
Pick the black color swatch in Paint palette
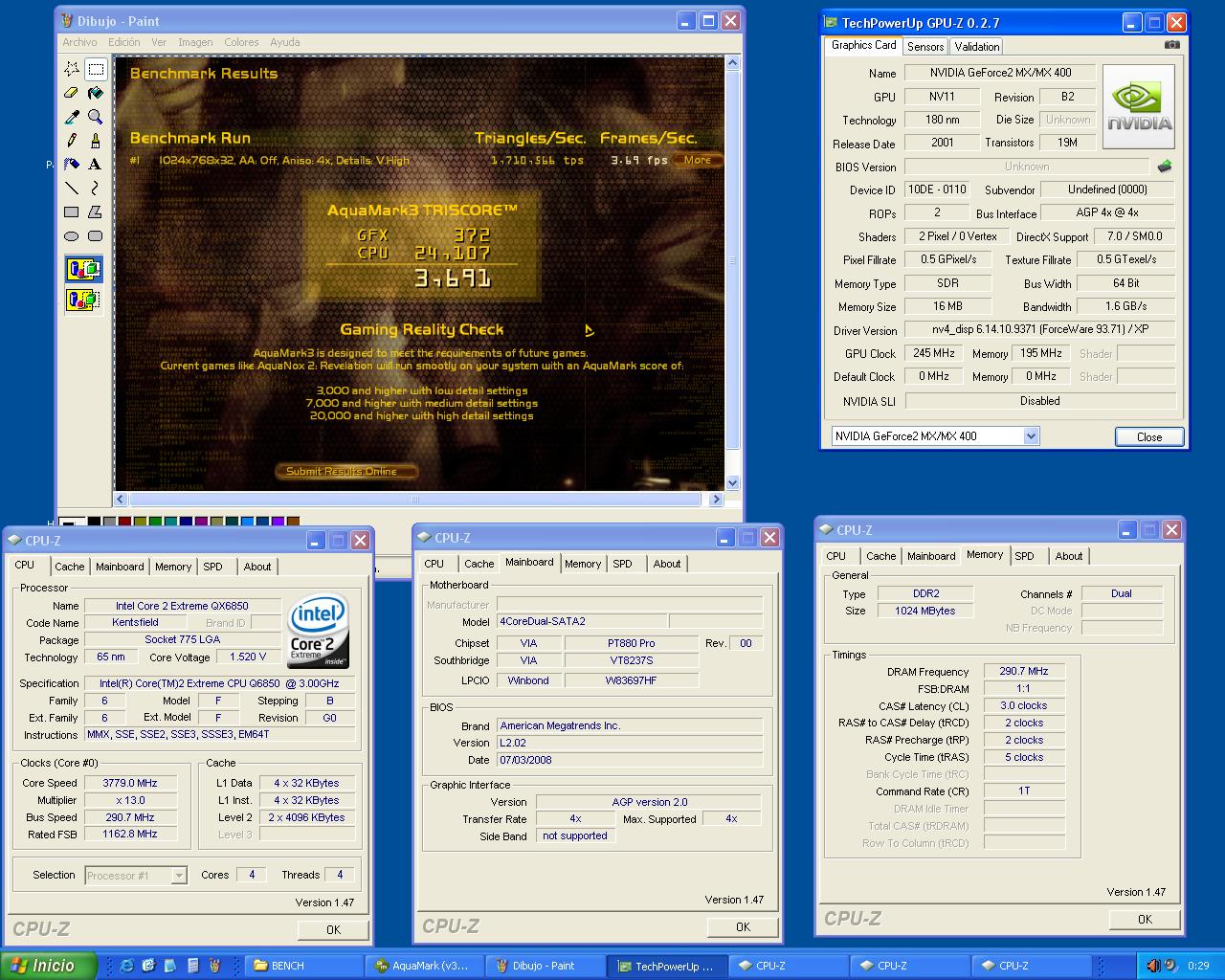coord(94,522)
